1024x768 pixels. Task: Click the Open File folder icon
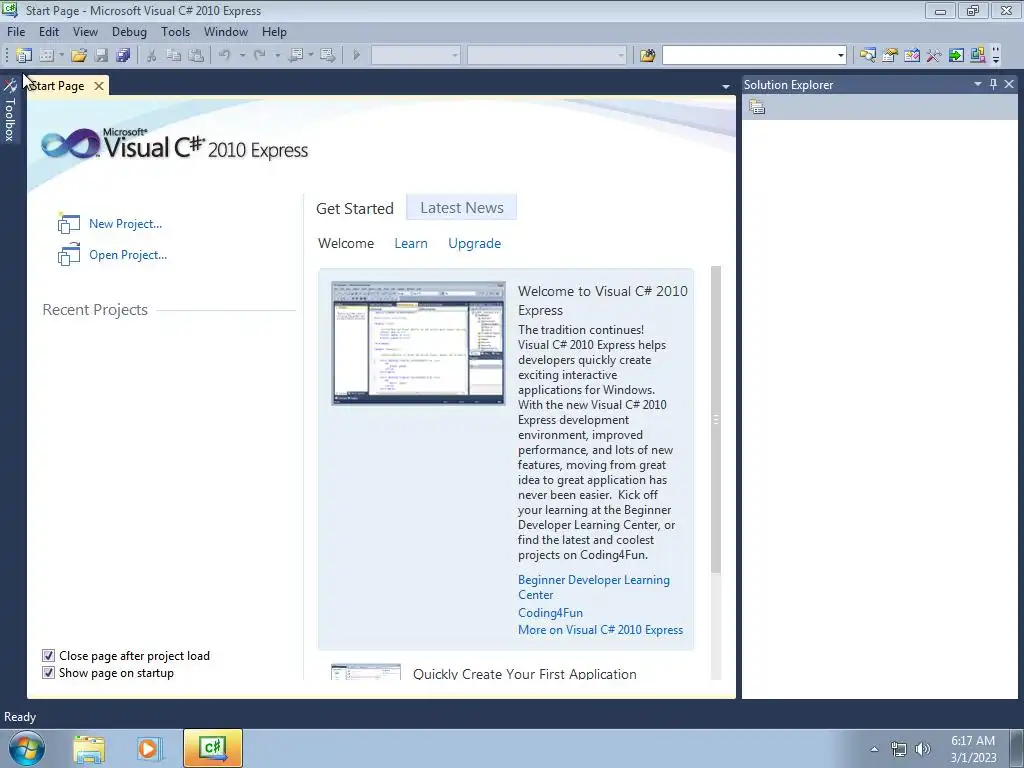click(x=79, y=56)
